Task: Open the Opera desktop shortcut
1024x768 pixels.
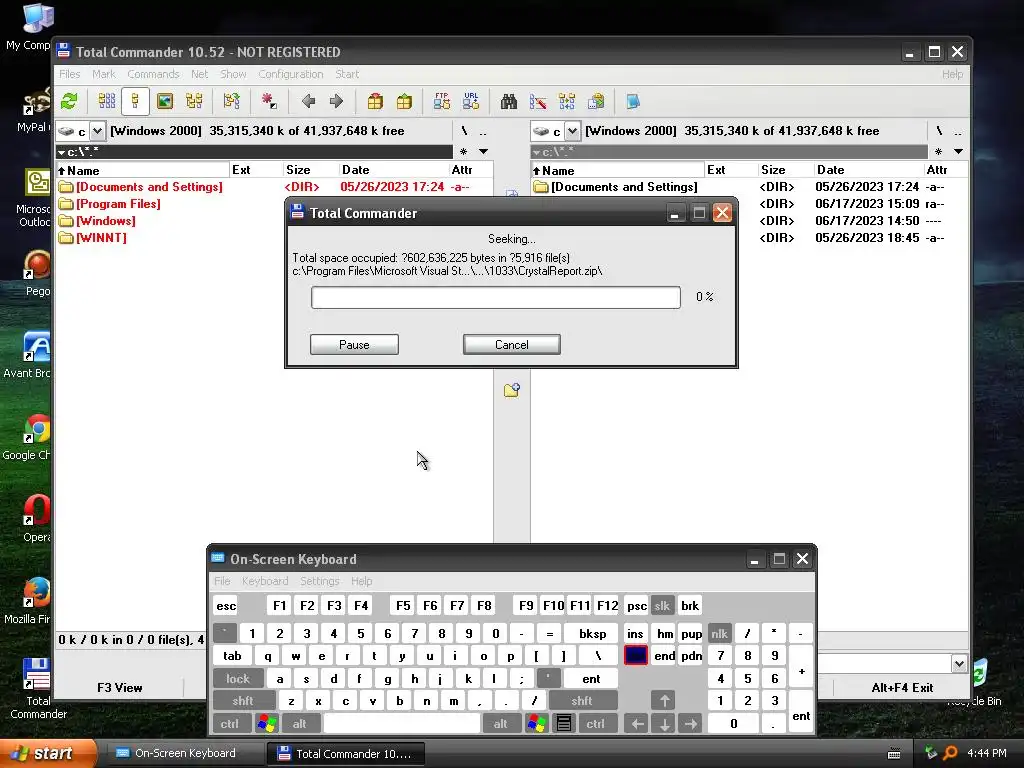Action: [x=37, y=519]
